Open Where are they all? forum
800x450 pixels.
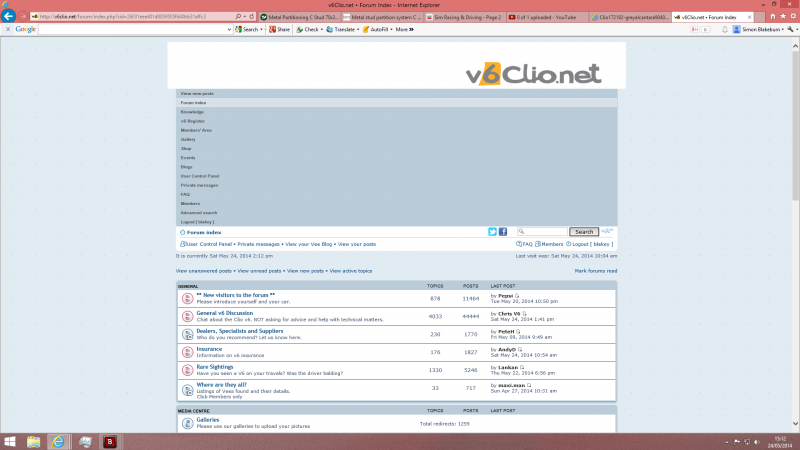(221, 385)
